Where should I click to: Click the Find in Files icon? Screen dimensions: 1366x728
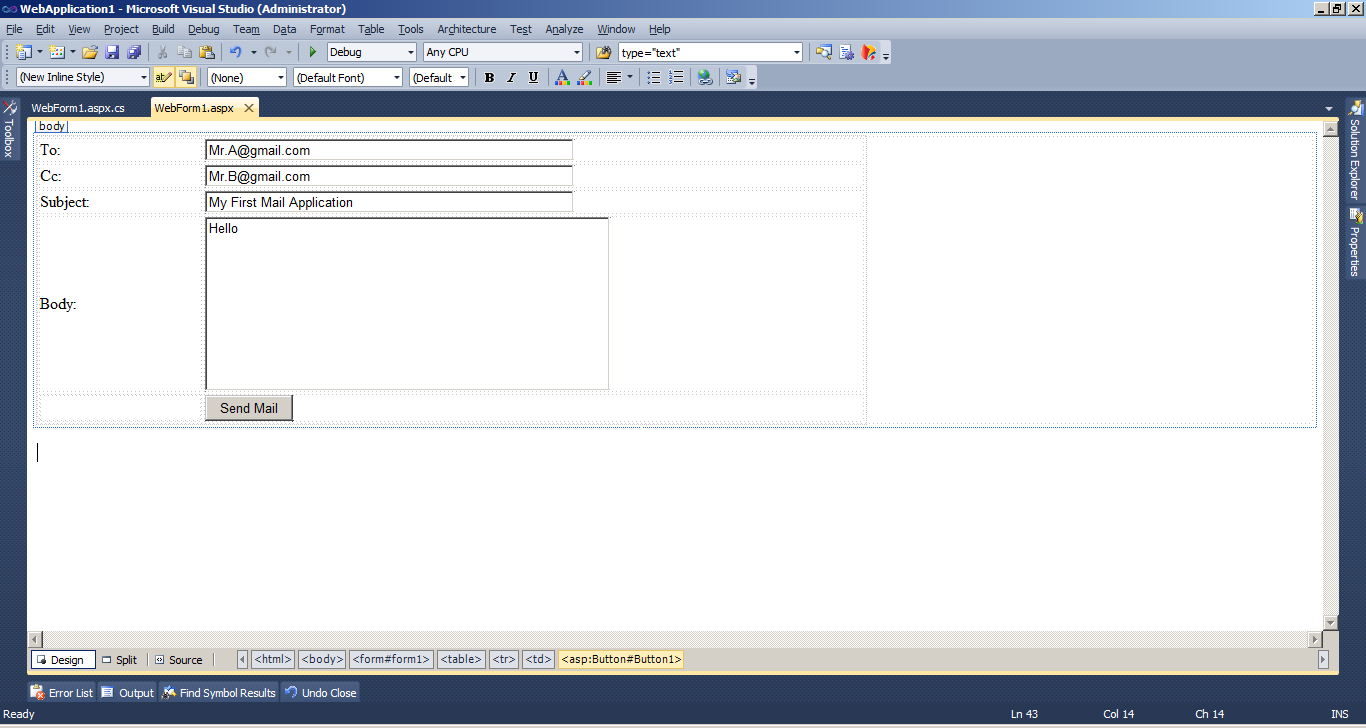(x=603, y=52)
